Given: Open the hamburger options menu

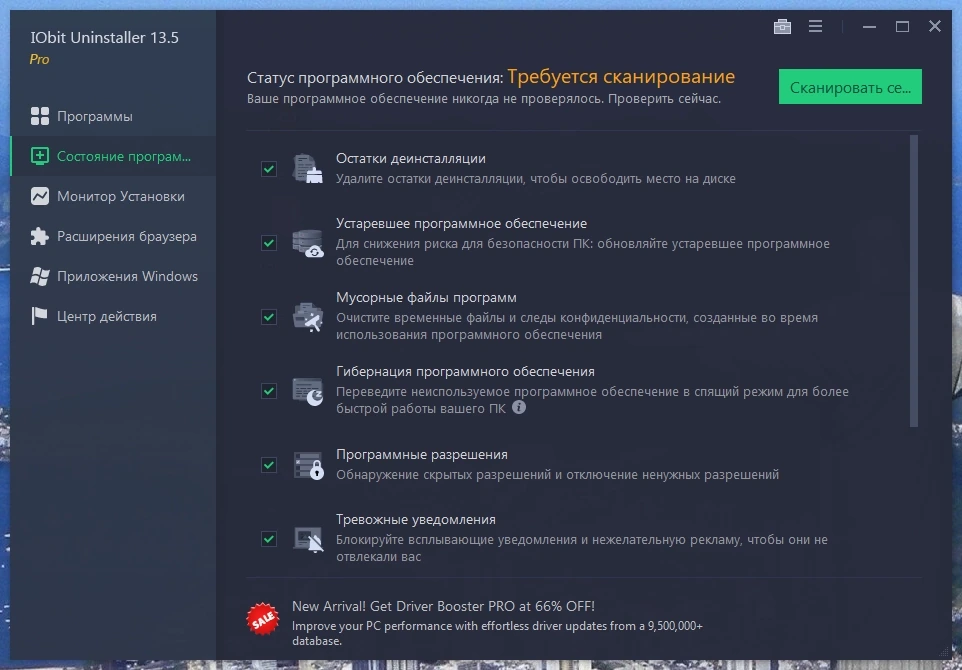Looking at the screenshot, I should tap(815, 26).
